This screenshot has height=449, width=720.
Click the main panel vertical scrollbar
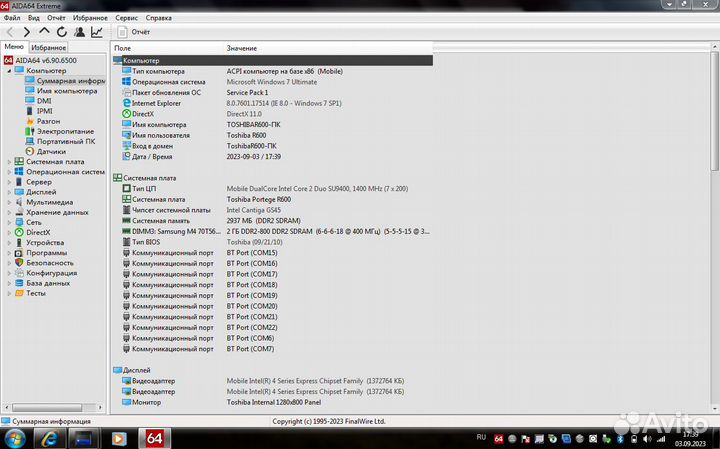tap(715, 110)
